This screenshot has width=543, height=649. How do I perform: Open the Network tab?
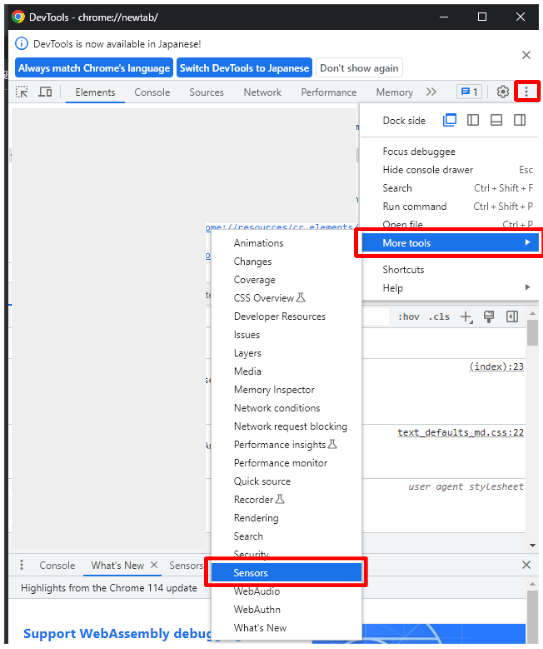click(x=262, y=92)
